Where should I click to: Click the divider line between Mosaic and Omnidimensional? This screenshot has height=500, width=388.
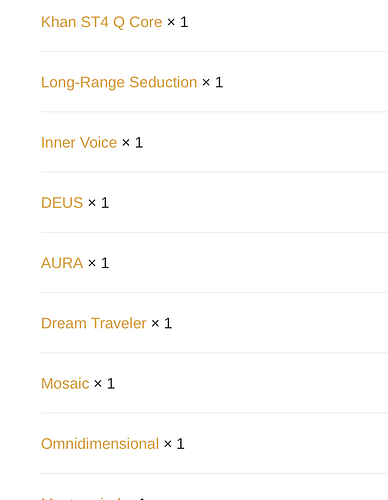point(214,413)
